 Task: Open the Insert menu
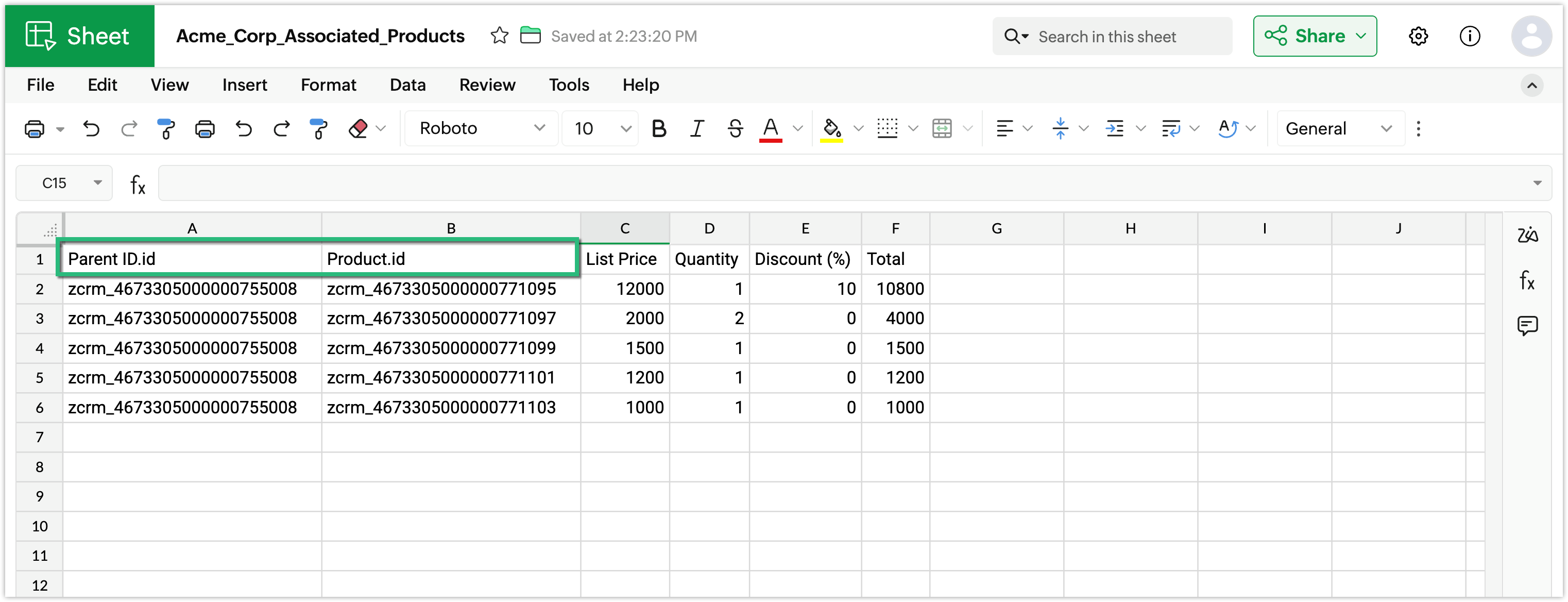pos(244,86)
